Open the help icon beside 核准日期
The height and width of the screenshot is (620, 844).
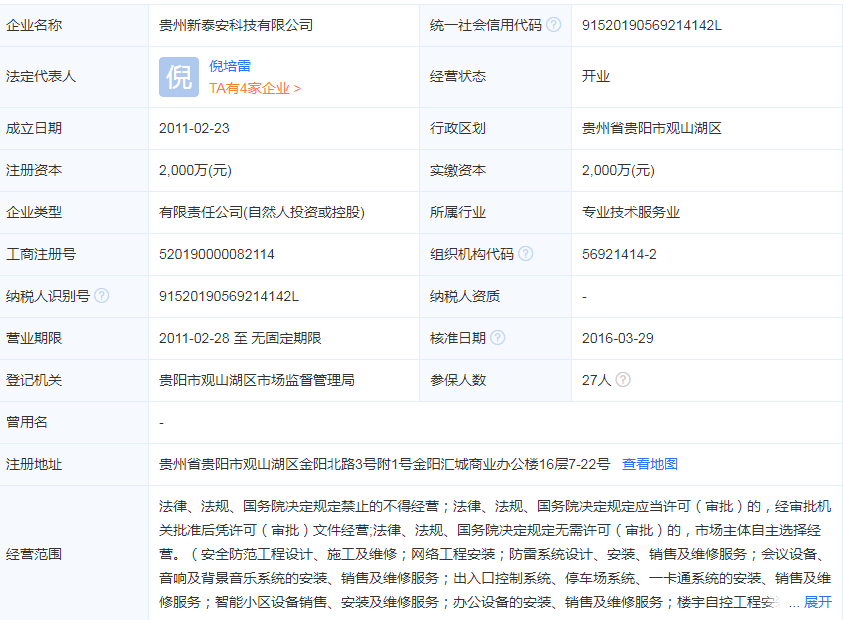498,337
